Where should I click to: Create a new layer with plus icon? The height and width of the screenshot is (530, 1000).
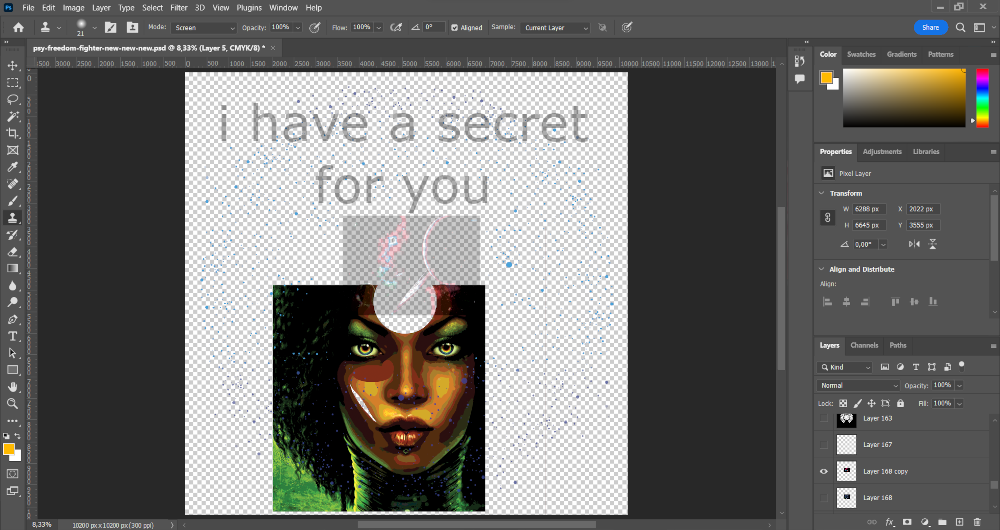pos(959,522)
